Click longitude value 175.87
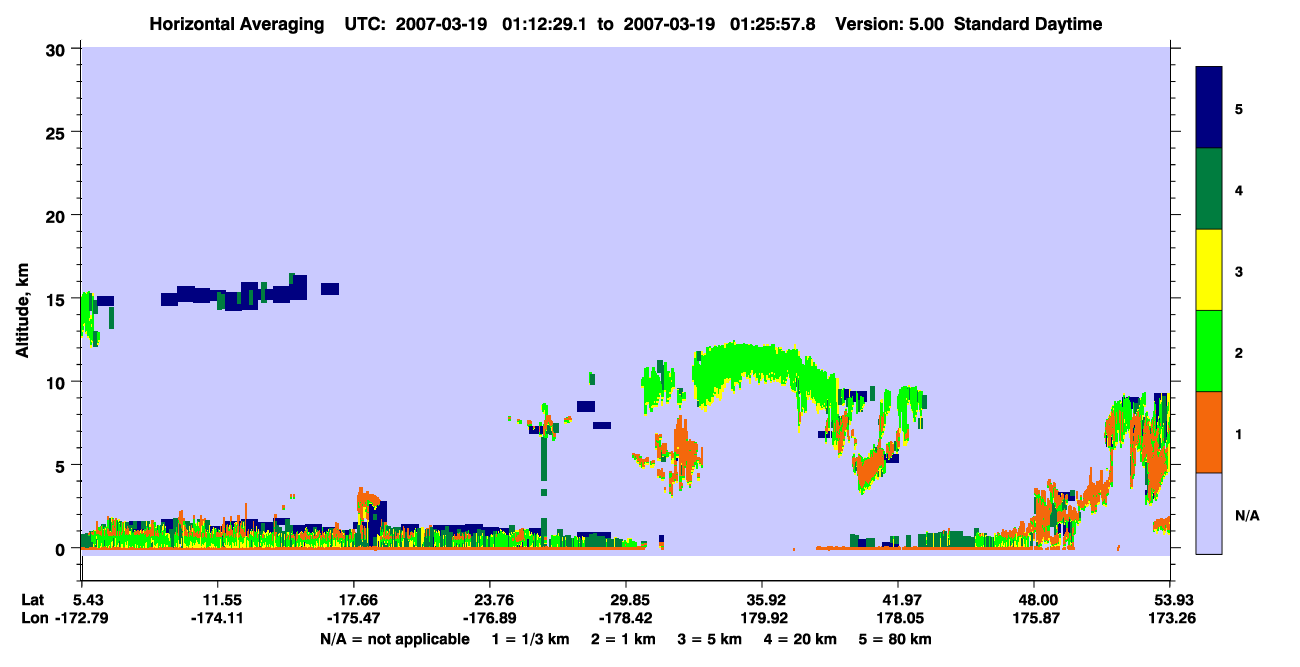This screenshot has width=1300, height=667. [x=1034, y=618]
